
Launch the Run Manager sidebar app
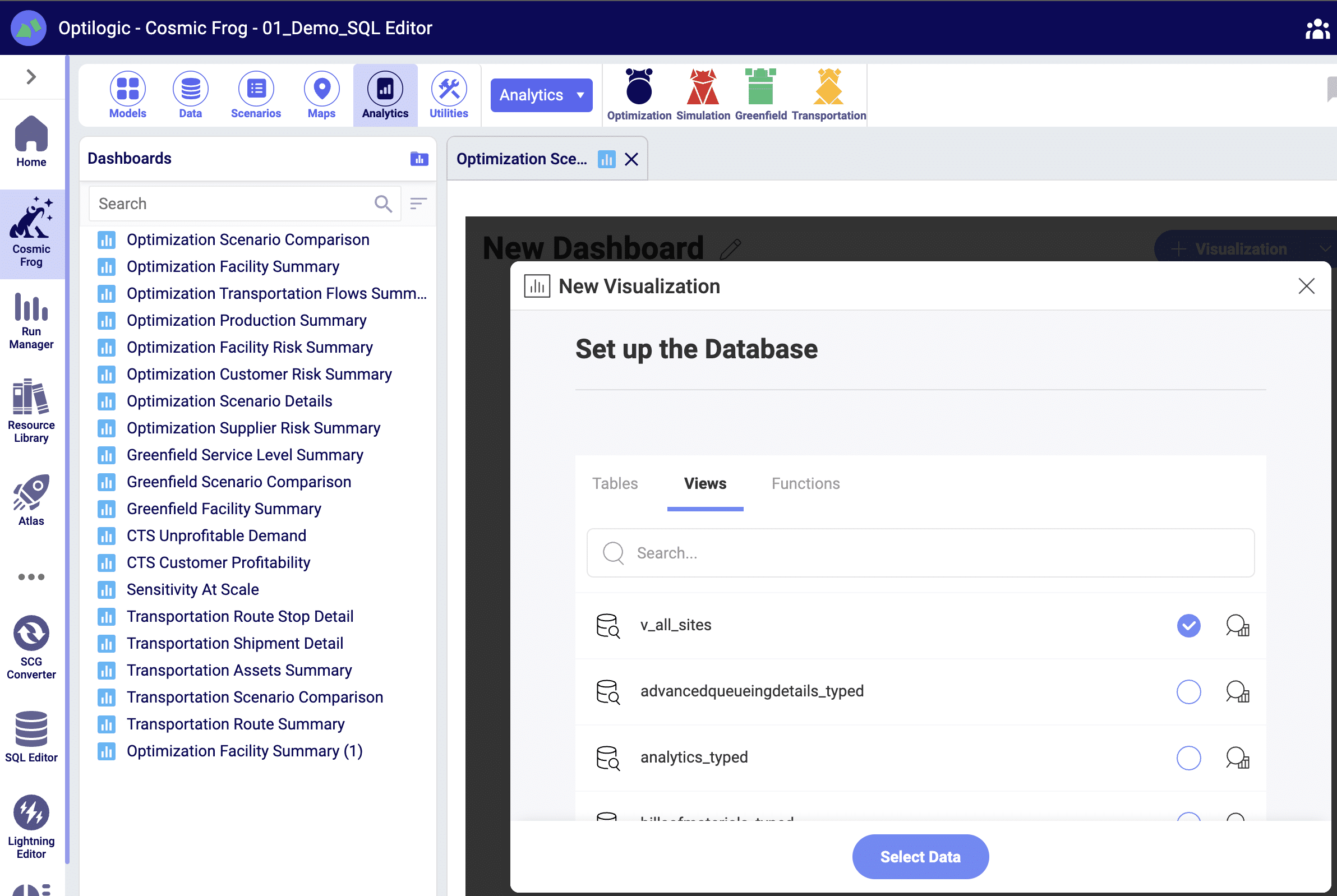click(x=31, y=321)
